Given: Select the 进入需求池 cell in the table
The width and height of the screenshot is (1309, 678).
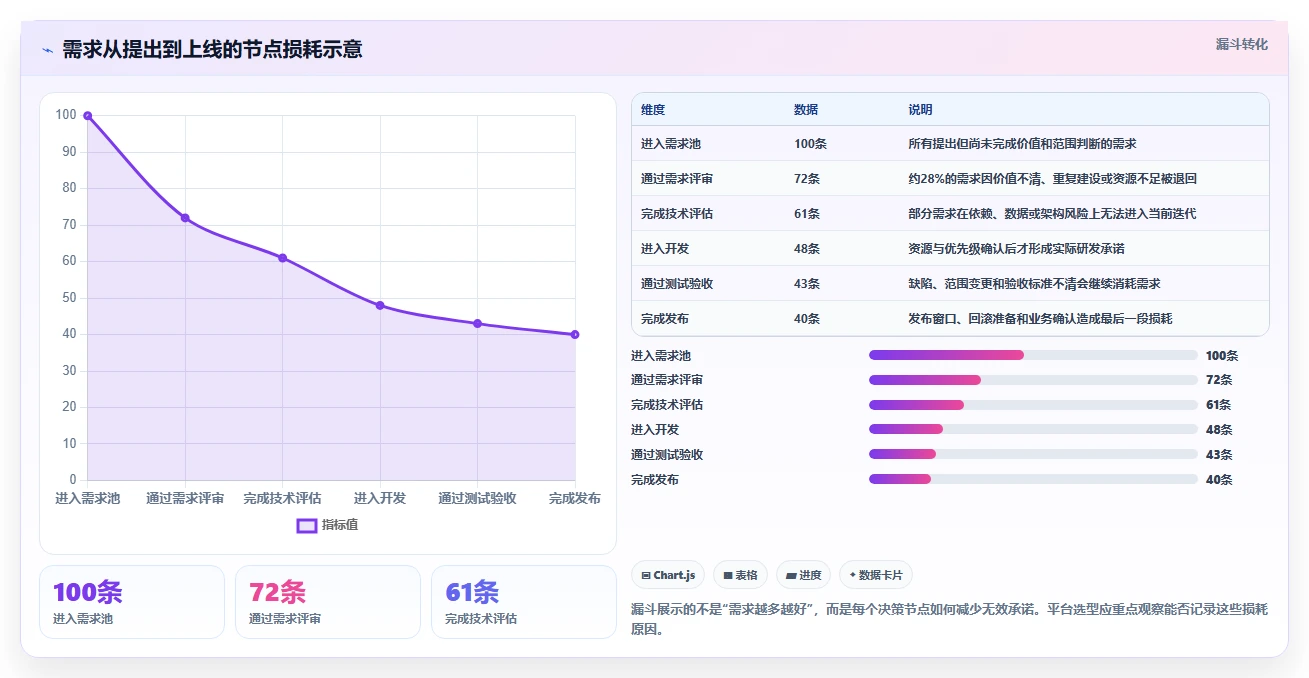Looking at the screenshot, I should coord(671,144).
